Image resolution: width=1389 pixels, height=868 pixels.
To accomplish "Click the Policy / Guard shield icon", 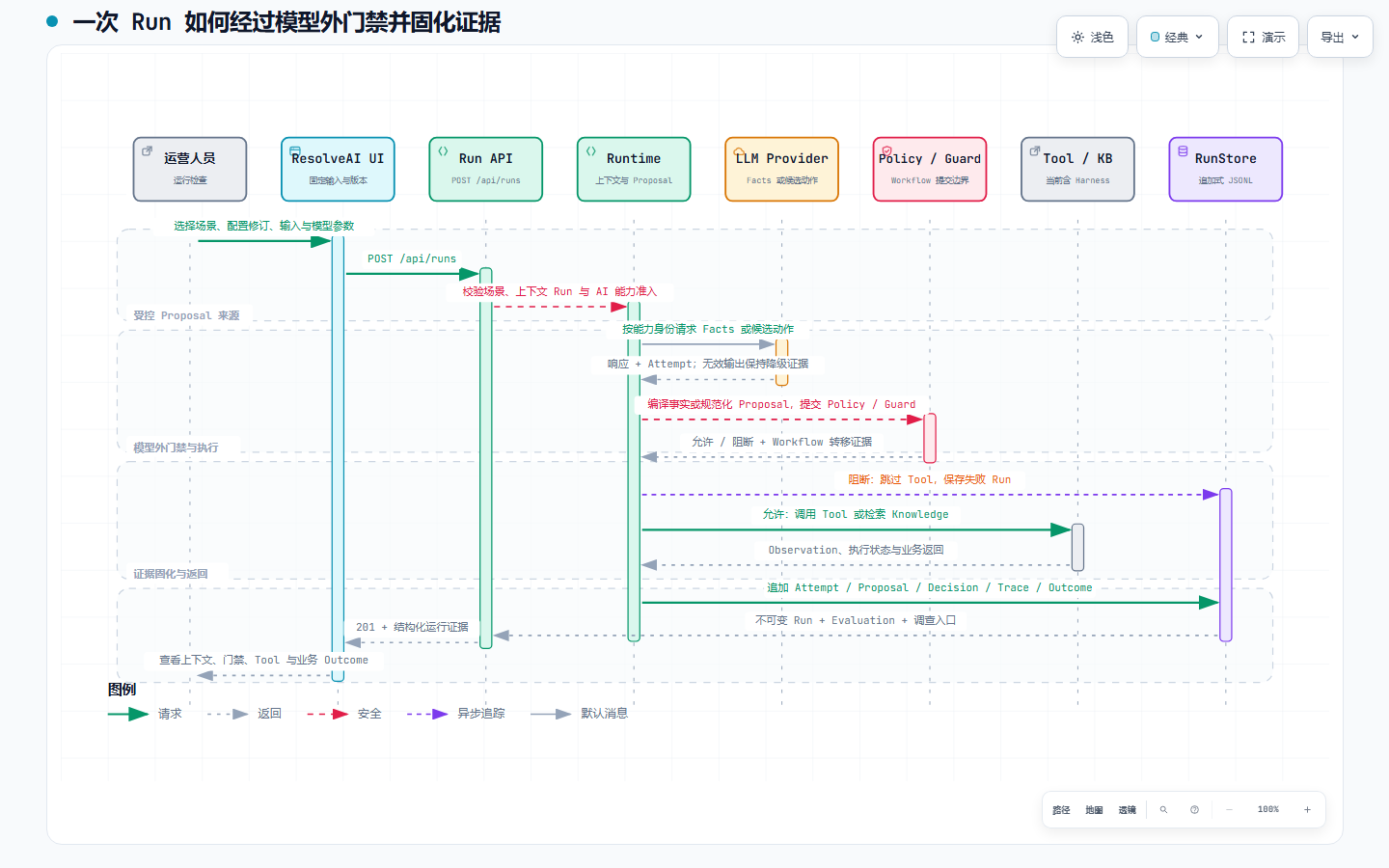I will [x=886, y=151].
